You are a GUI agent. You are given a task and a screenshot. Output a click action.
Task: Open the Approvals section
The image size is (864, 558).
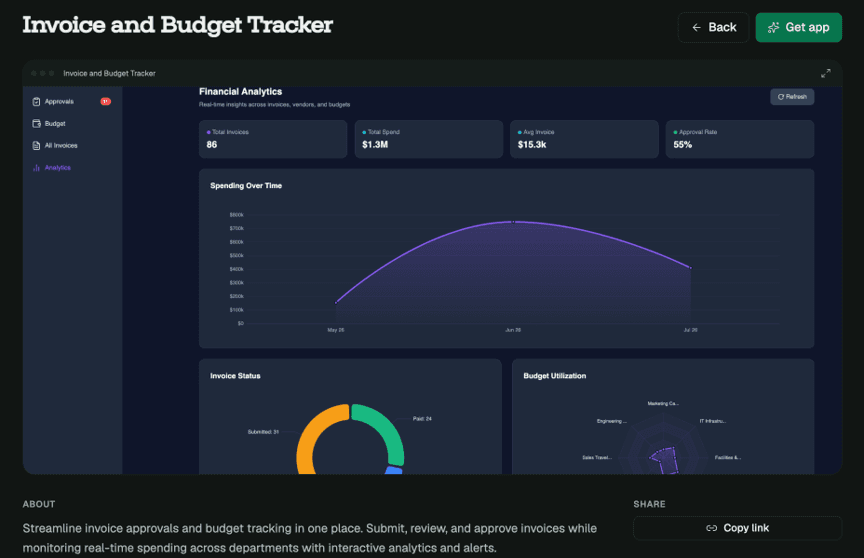72,101
